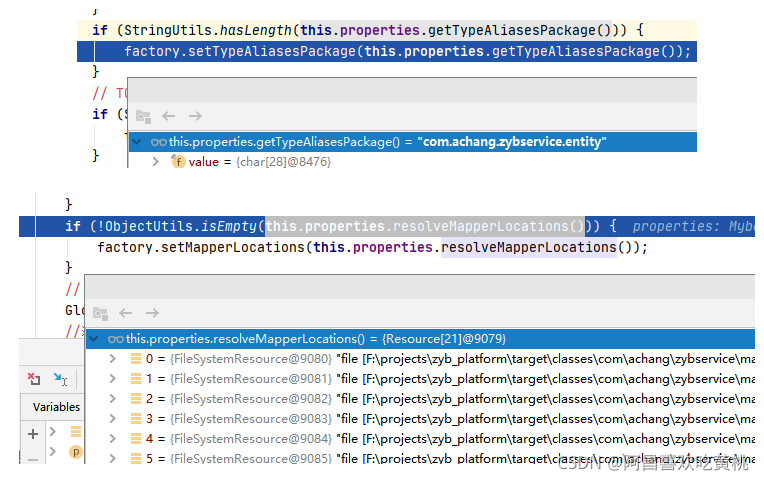764x480 pixels.
Task: Expand element 0 FileSystemResource@9080
Action: click(x=113, y=359)
